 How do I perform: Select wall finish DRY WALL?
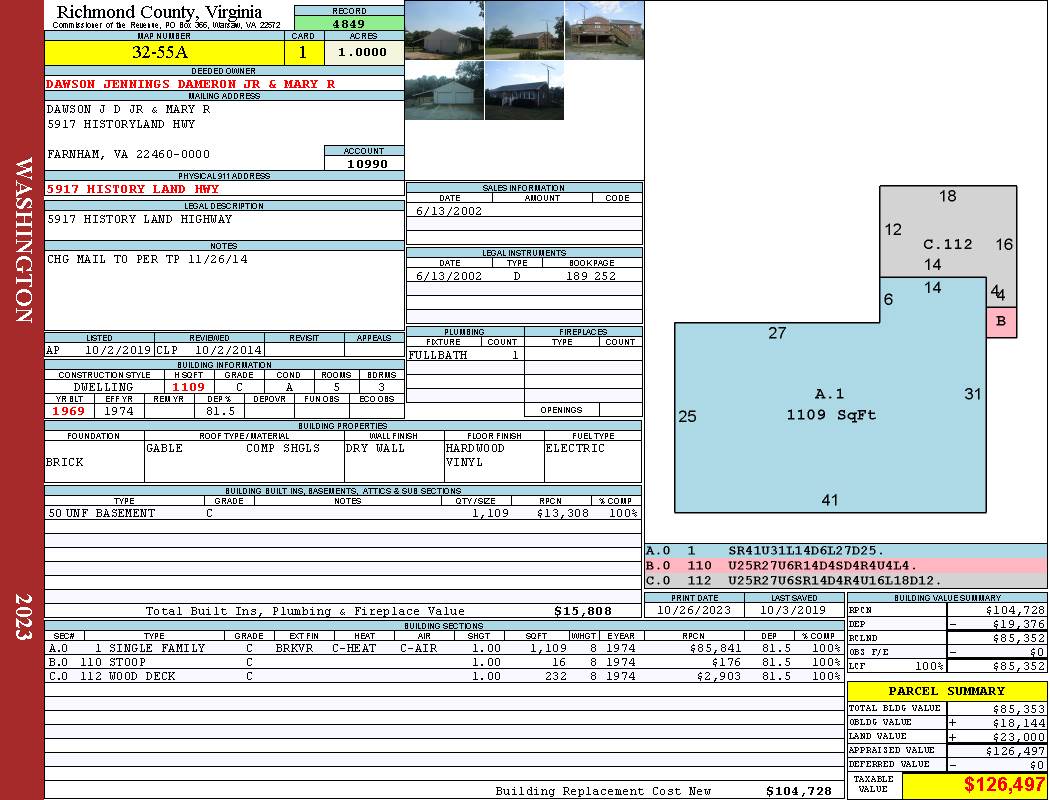point(375,448)
